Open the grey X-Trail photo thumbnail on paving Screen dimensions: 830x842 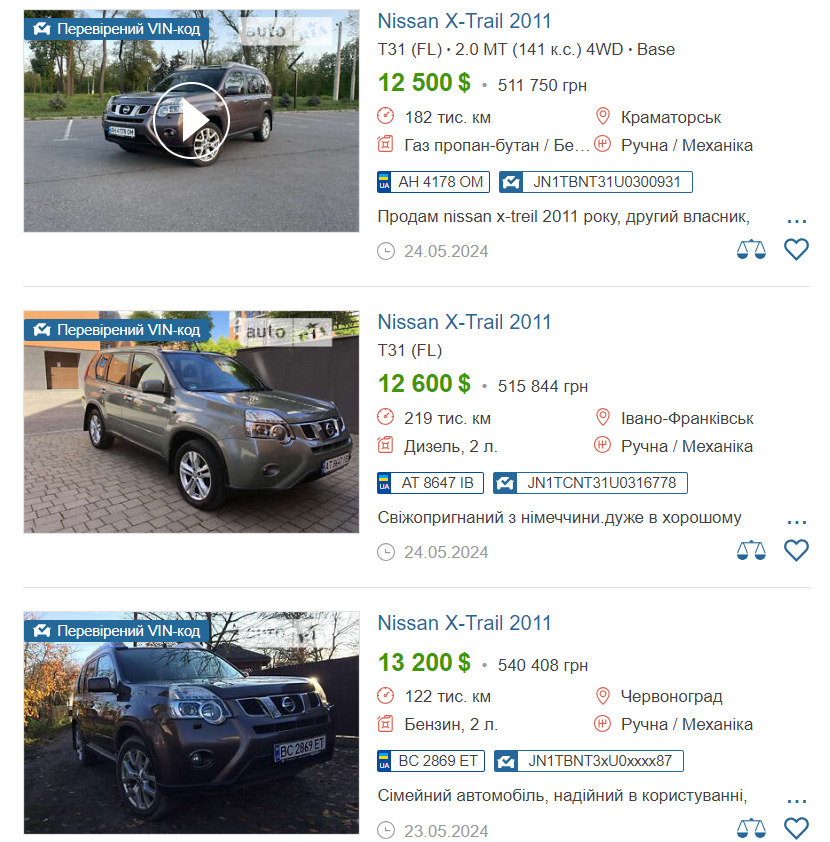point(191,422)
